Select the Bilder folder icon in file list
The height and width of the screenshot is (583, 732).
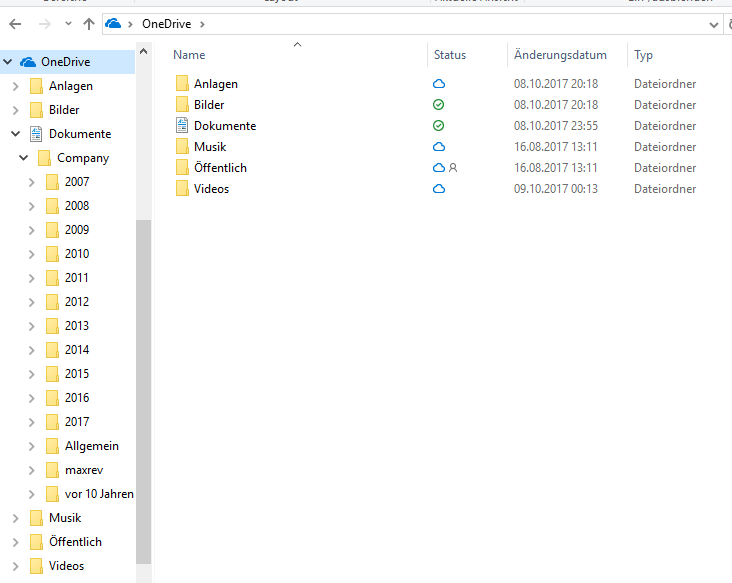click(182, 105)
